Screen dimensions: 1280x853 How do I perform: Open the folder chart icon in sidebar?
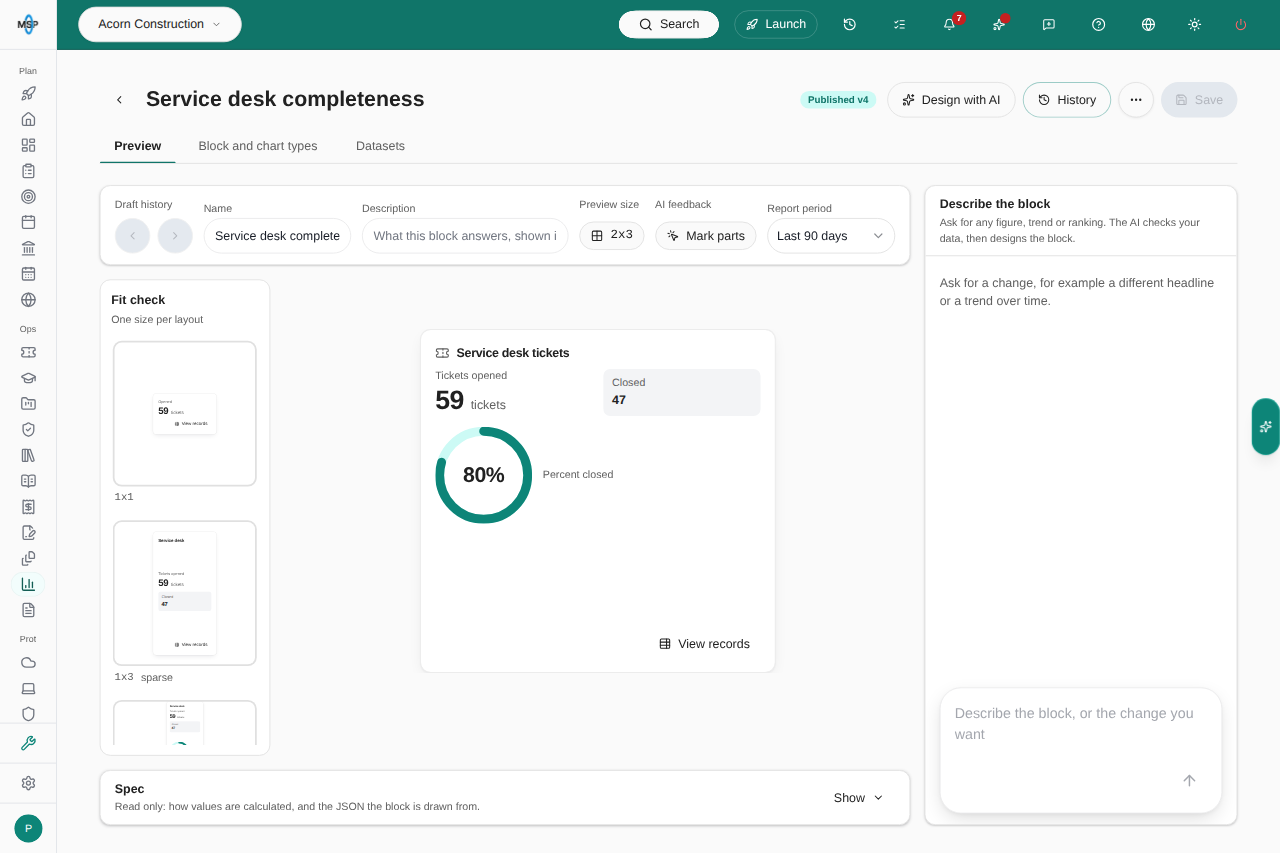[x=28, y=403]
